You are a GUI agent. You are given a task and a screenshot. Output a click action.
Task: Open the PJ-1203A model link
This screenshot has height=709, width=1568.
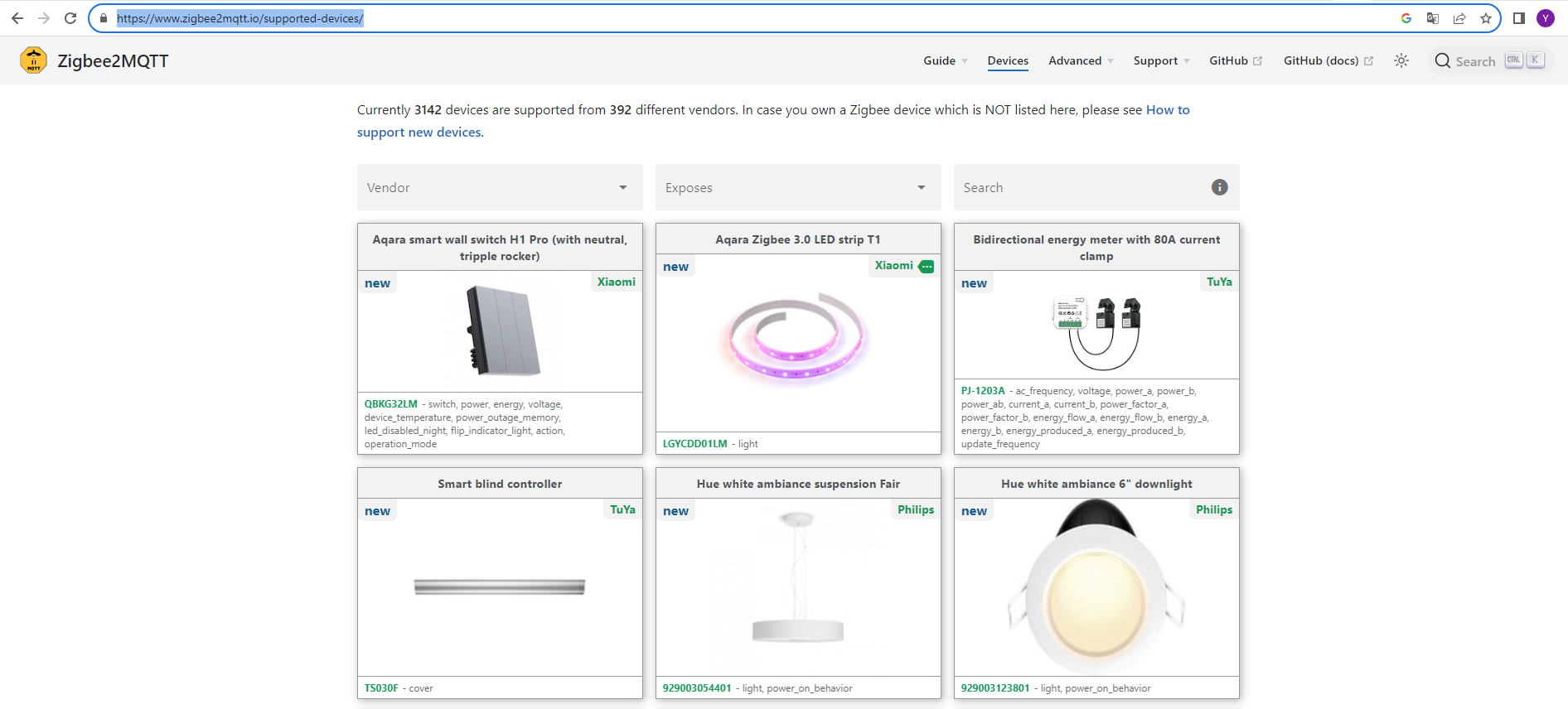click(x=983, y=391)
